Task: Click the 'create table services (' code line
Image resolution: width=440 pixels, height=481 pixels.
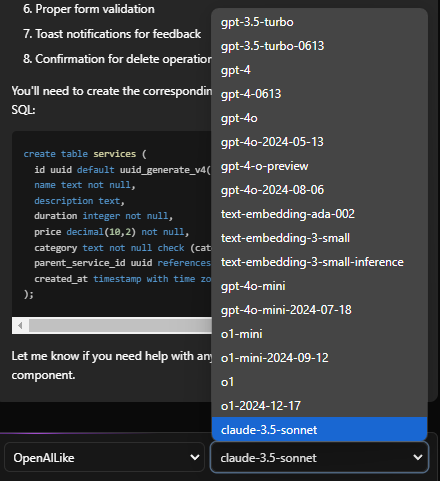Action: coord(85,154)
